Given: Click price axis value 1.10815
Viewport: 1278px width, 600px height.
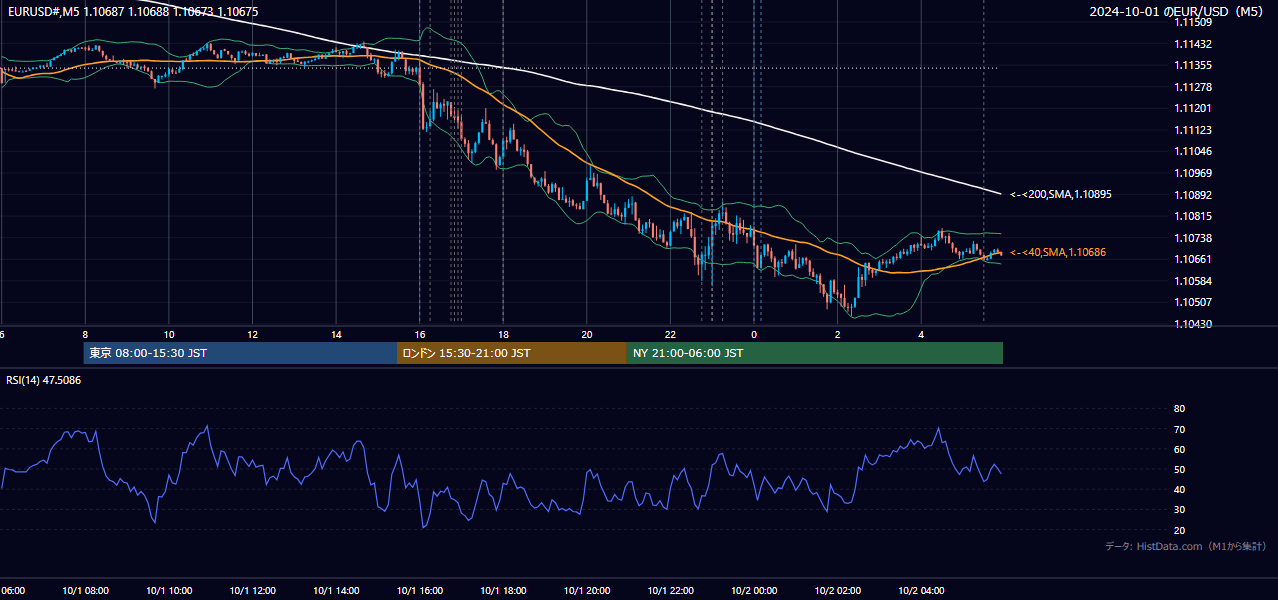Looking at the screenshot, I should point(1193,216).
